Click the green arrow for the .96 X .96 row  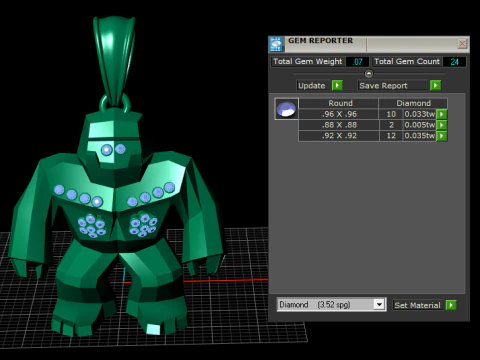tap(442, 114)
